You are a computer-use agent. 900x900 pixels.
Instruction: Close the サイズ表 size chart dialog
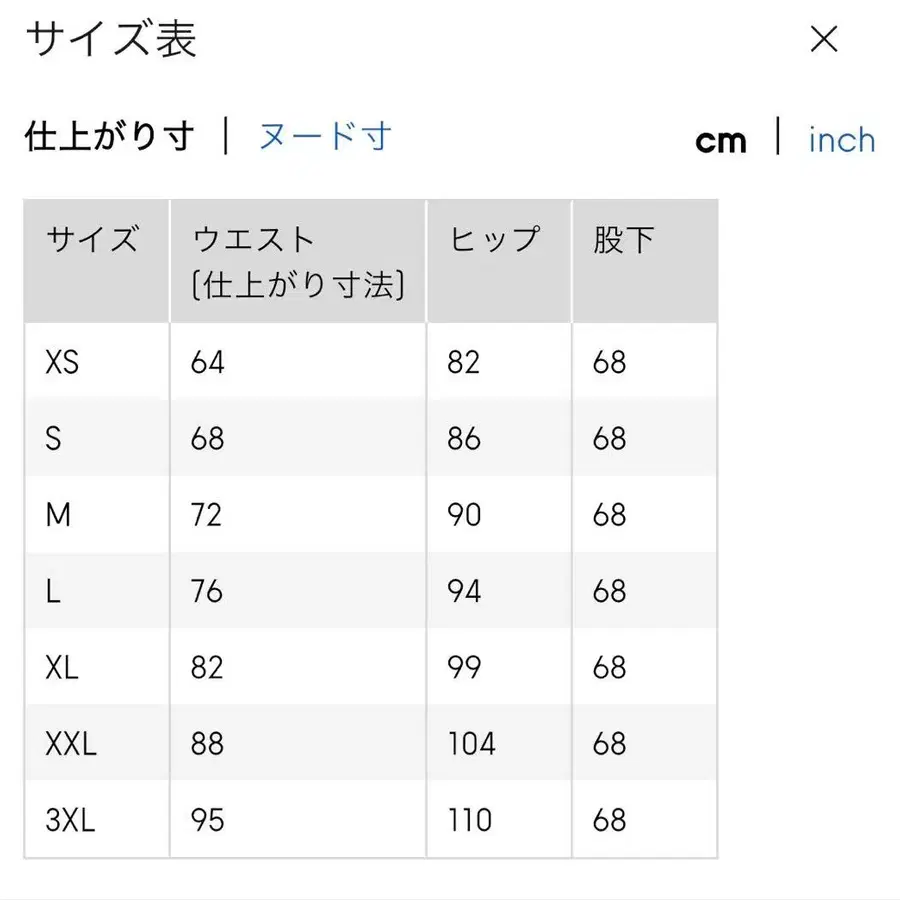(x=823, y=39)
